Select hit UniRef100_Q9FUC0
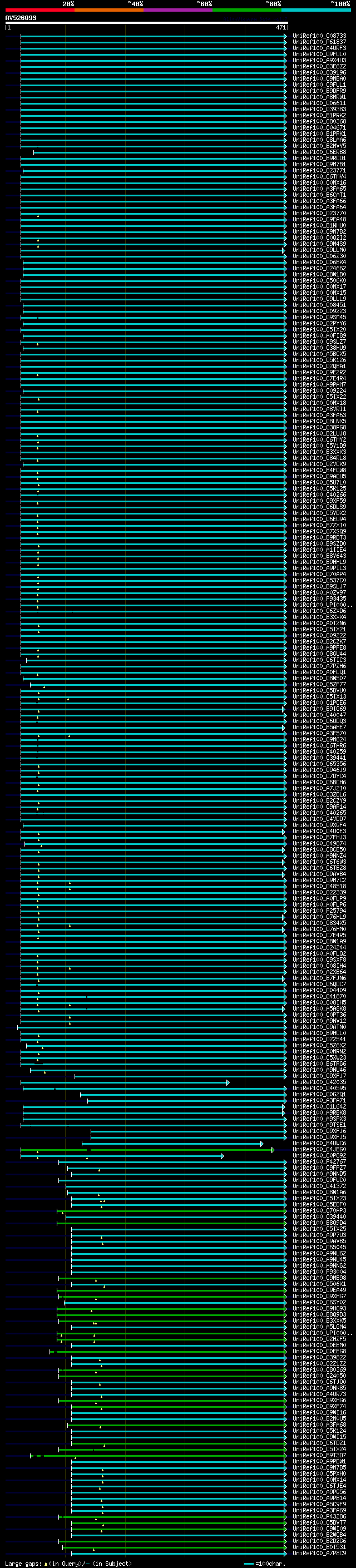 [319, 1180]
